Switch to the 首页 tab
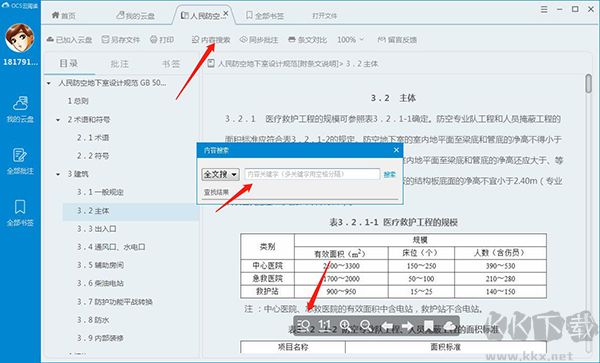The width and height of the screenshot is (600, 363). click(64, 15)
